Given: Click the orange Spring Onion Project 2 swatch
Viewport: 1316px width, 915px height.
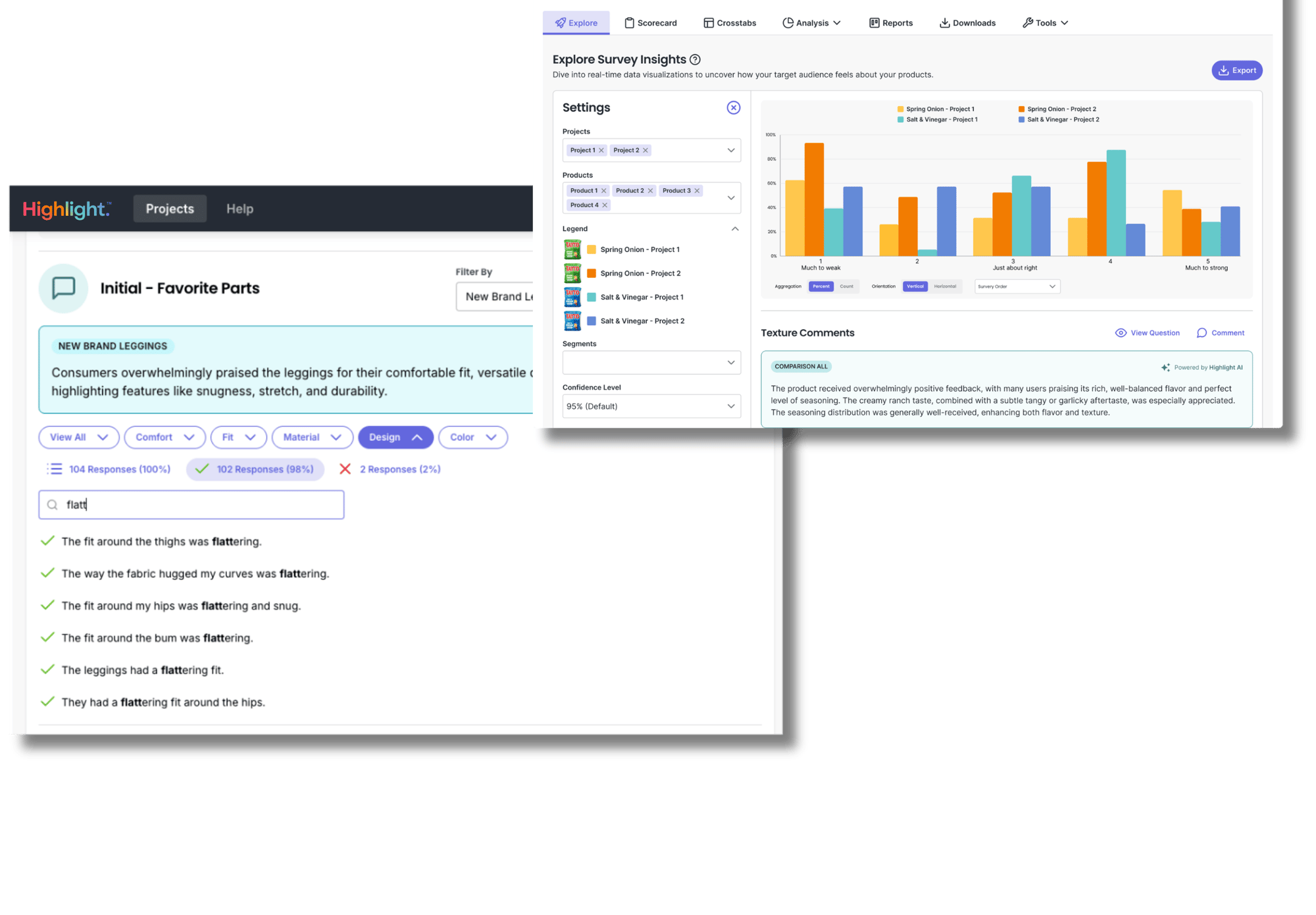Looking at the screenshot, I should pos(592,273).
